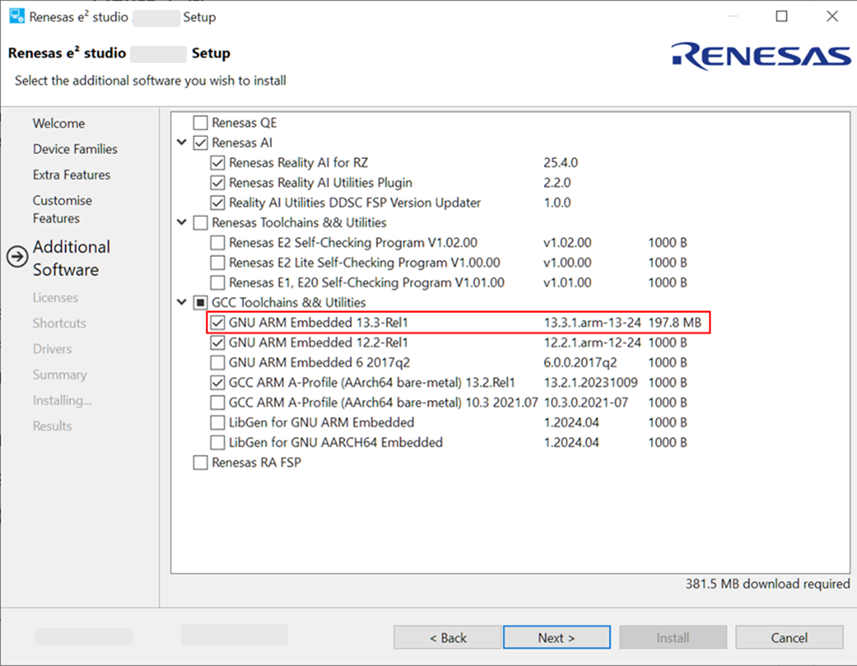Collapse Renesas Toolchains && Utilities group
The width and height of the screenshot is (857, 666).
pyautogui.click(x=182, y=222)
